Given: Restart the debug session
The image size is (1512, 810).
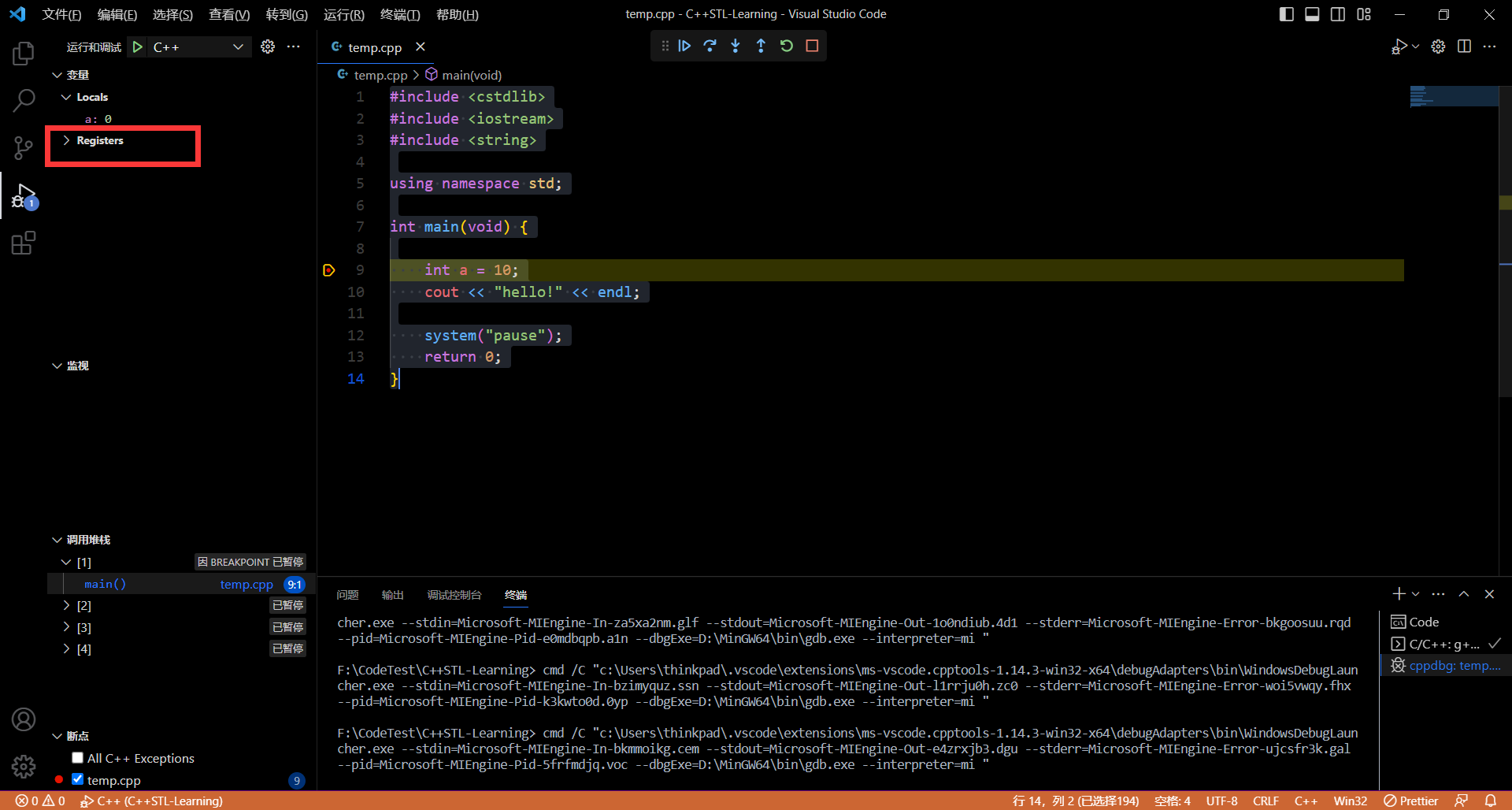Looking at the screenshot, I should pos(787,46).
